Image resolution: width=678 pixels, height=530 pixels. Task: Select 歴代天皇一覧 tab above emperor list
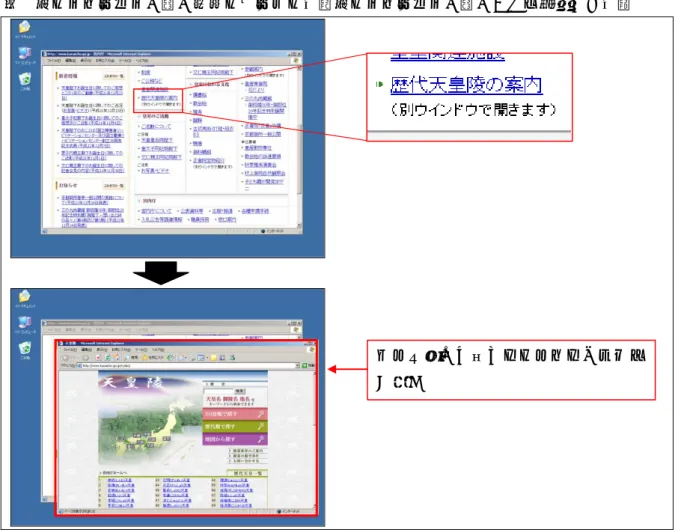(x=247, y=473)
